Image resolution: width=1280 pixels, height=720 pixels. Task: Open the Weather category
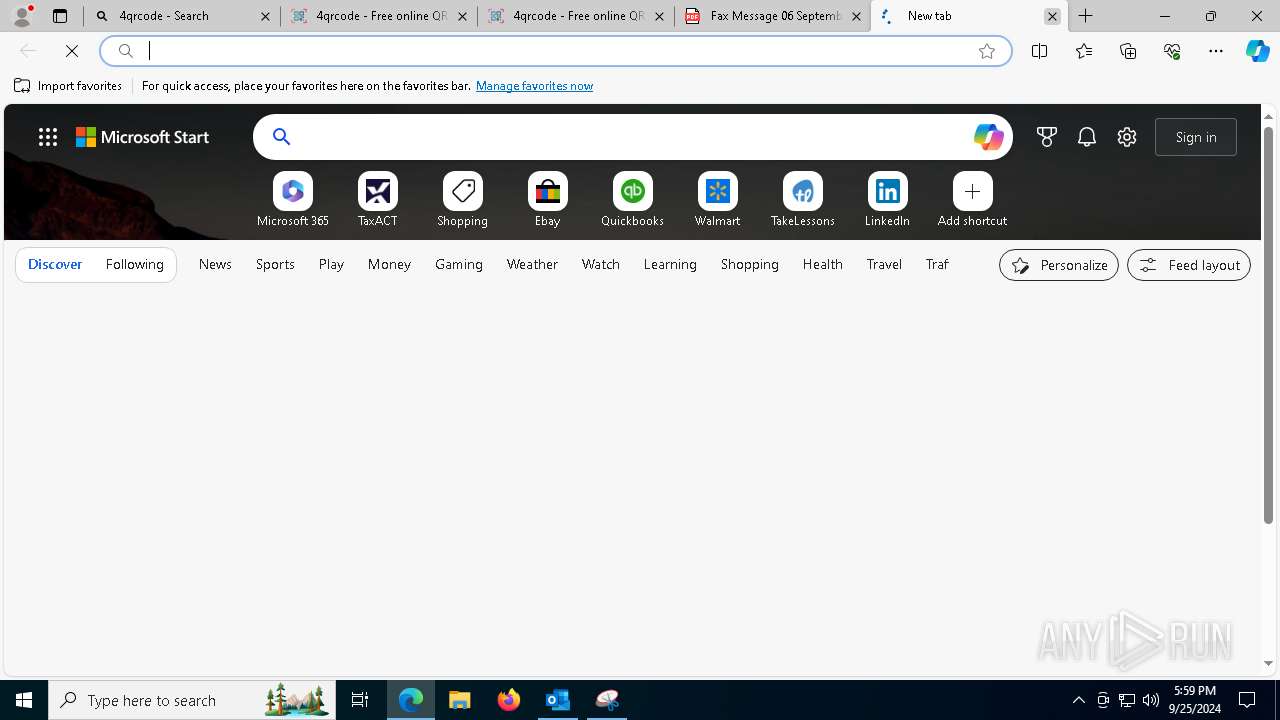click(532, 264)
